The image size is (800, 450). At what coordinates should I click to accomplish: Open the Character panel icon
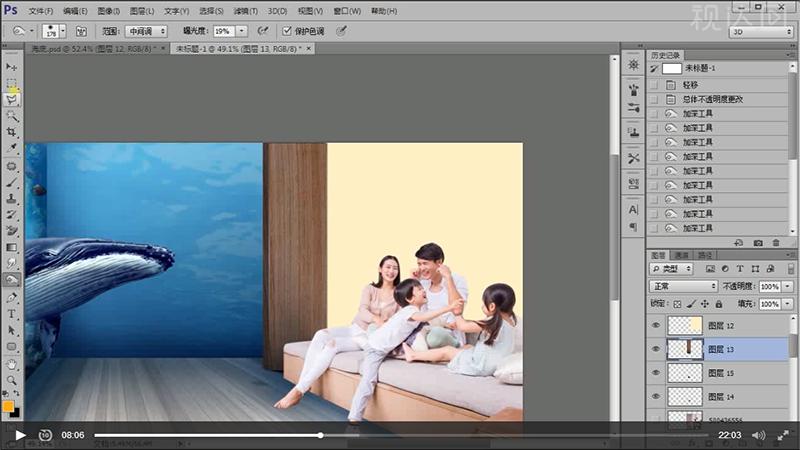[x=633, y=209]
